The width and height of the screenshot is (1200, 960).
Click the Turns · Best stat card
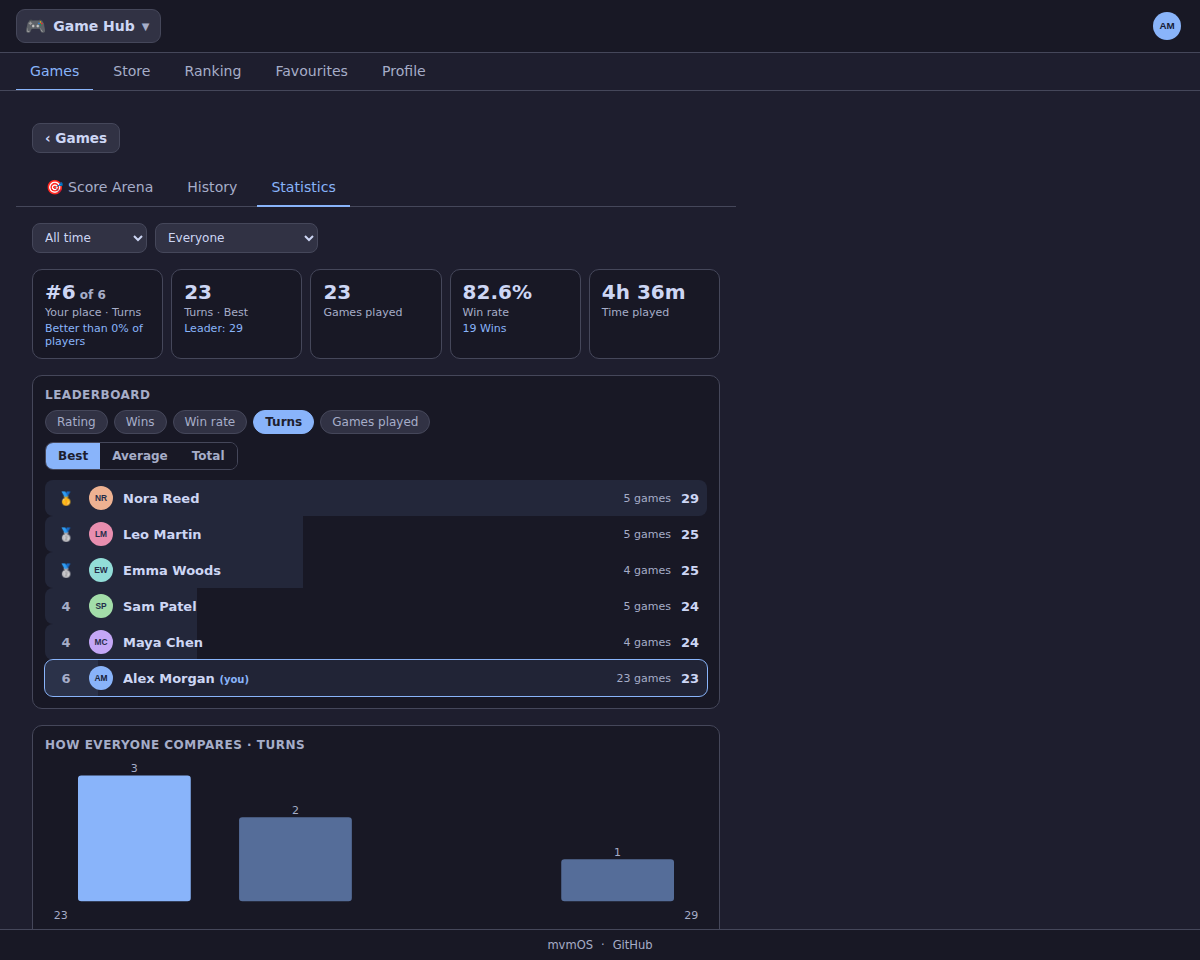(x=236, y=314)
